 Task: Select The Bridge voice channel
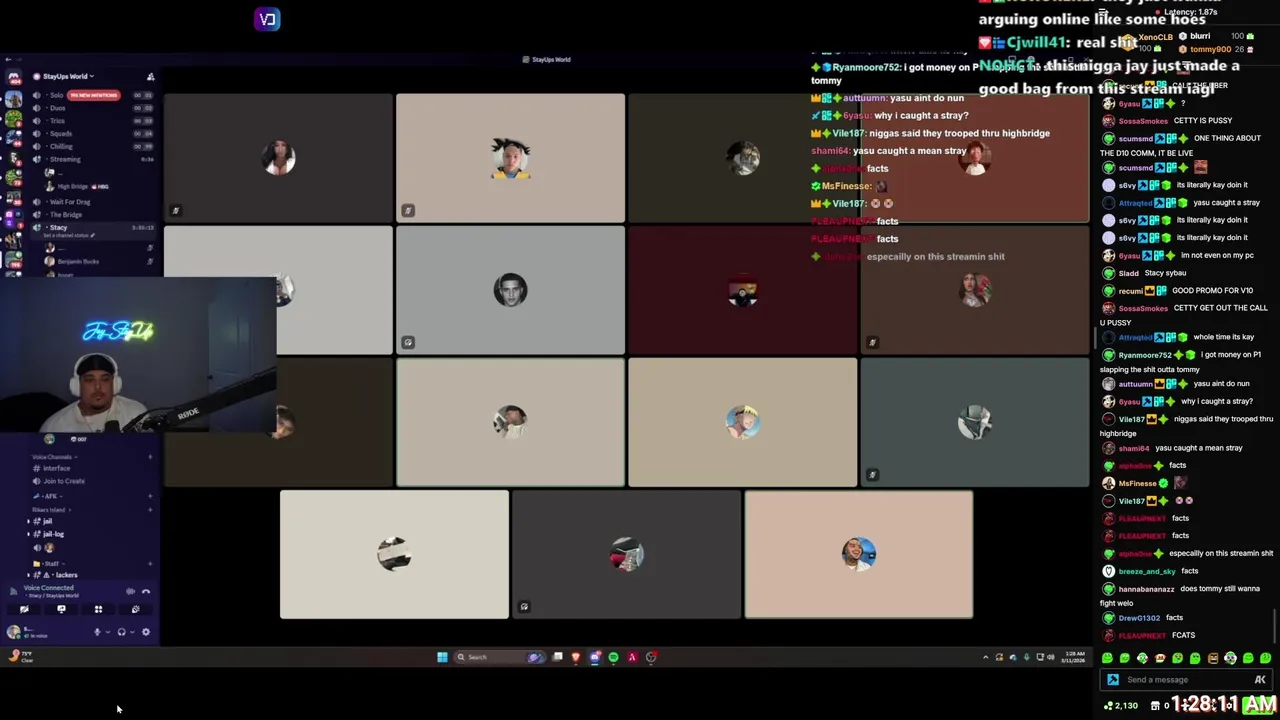point(65,215)
